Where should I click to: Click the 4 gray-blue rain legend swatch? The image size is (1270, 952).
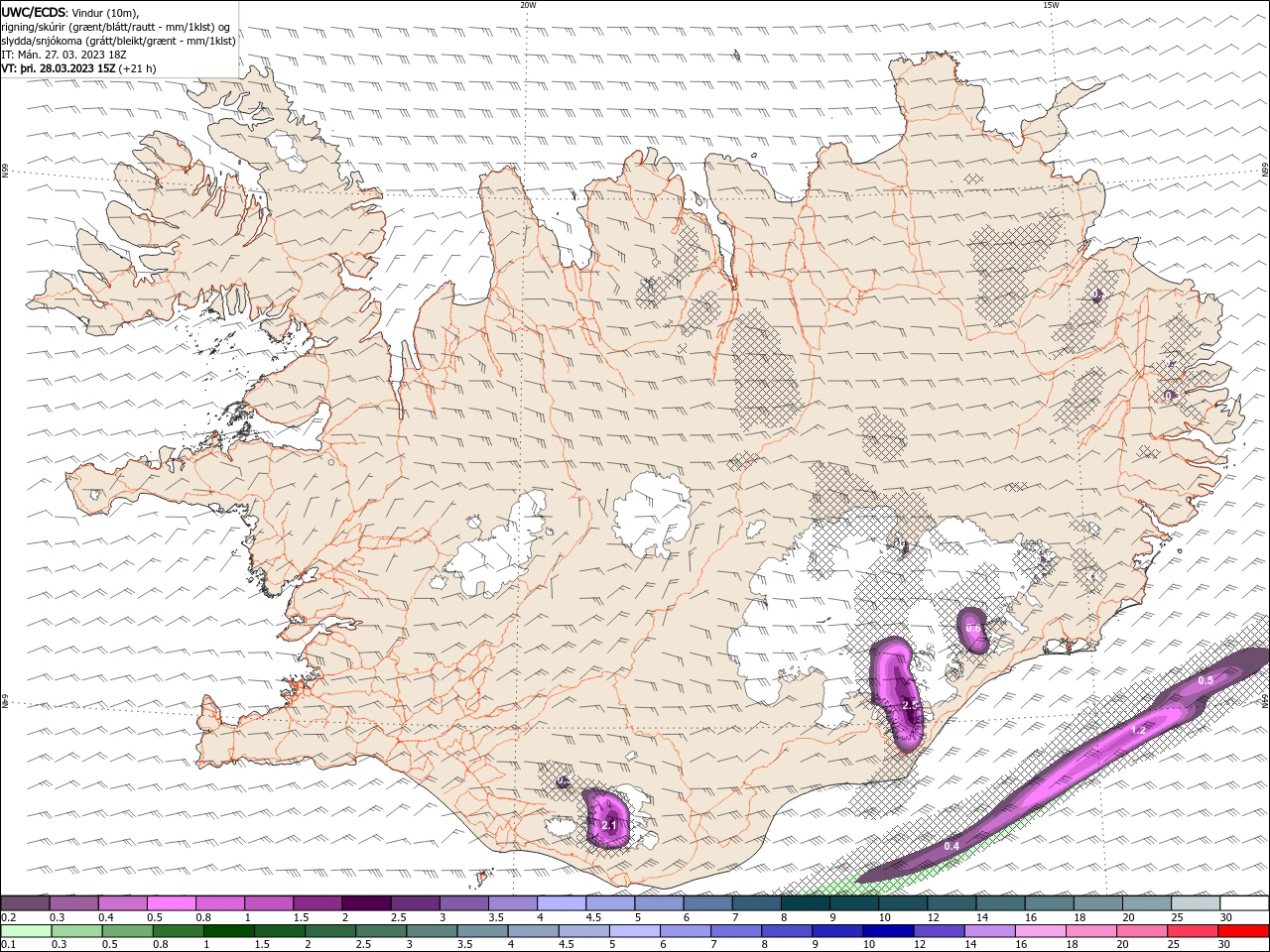pyautogui.click(x=533, y=931)
